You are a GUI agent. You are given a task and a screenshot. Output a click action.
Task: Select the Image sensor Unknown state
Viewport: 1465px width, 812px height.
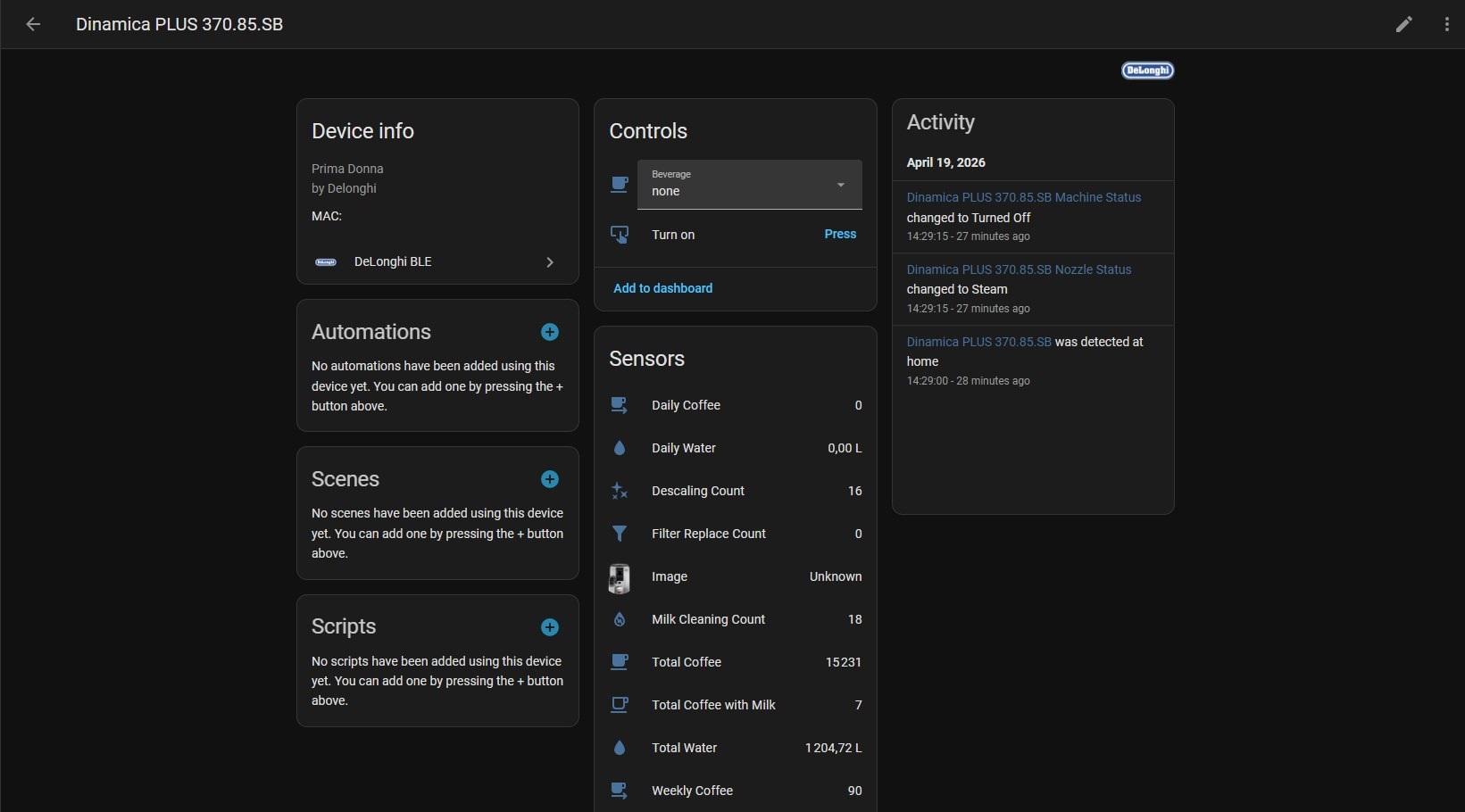(x=836, y=576)
